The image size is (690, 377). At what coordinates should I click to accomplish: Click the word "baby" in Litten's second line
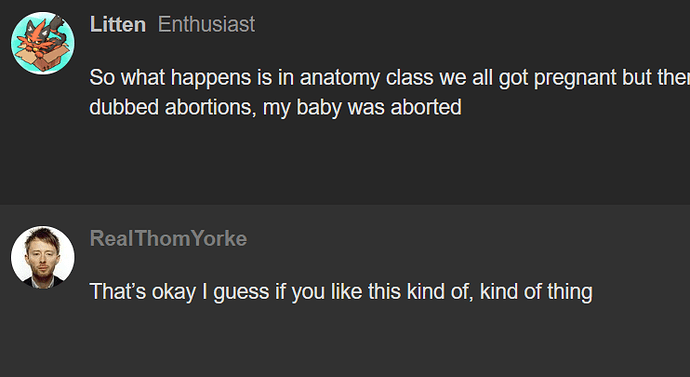click(319, 108)
